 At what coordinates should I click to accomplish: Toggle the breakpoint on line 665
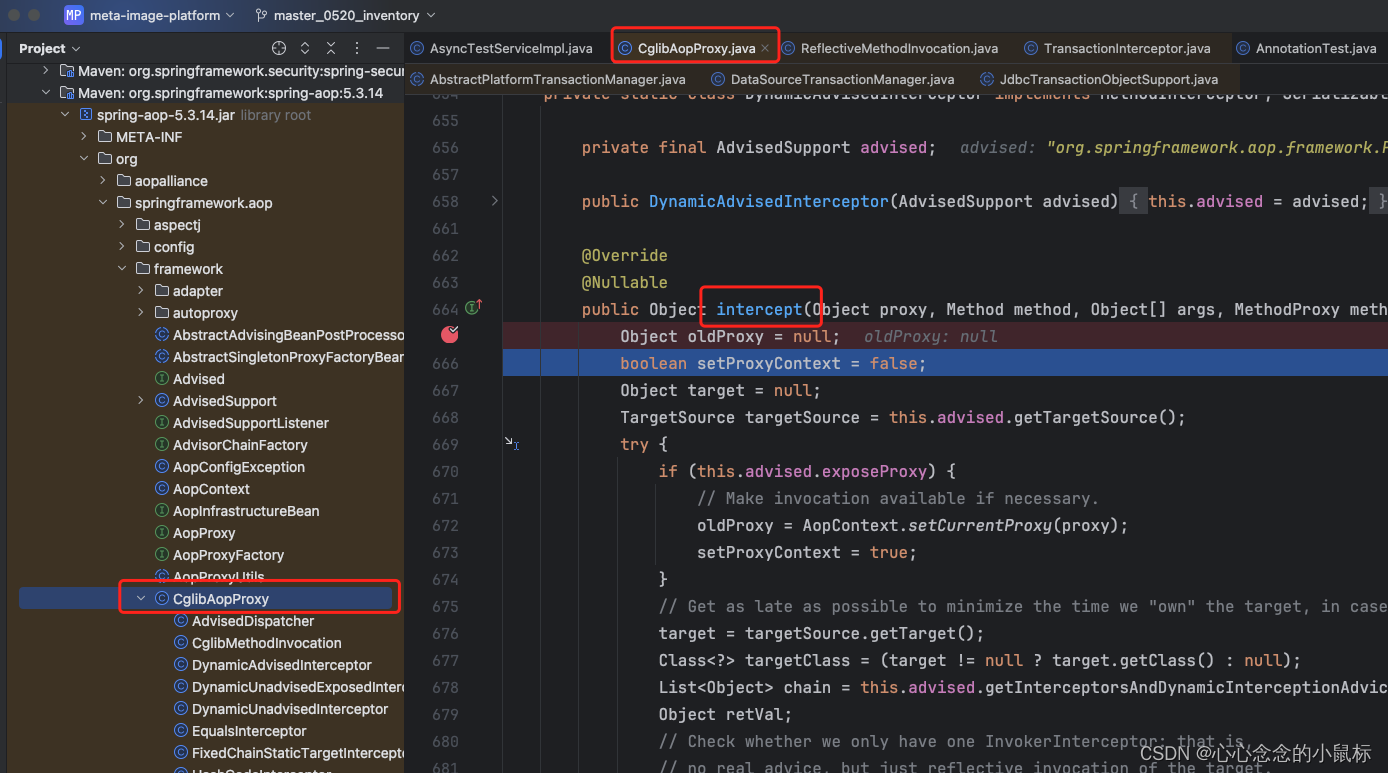(x=450, y=335)
